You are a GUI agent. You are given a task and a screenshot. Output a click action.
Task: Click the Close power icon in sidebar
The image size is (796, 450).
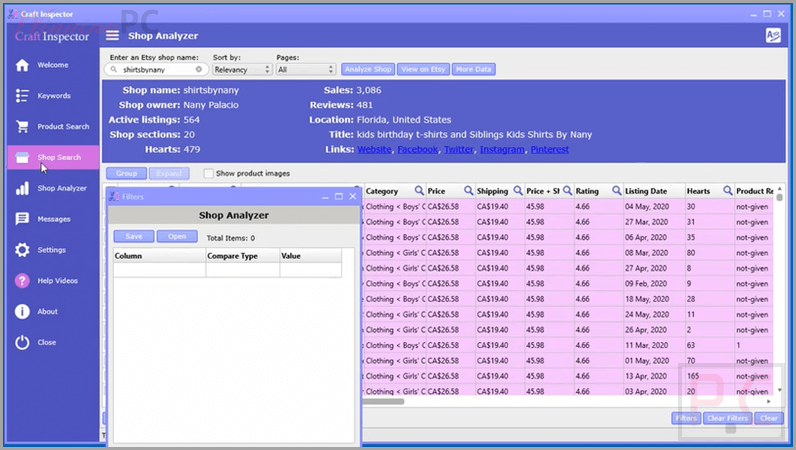click(22, 342)
